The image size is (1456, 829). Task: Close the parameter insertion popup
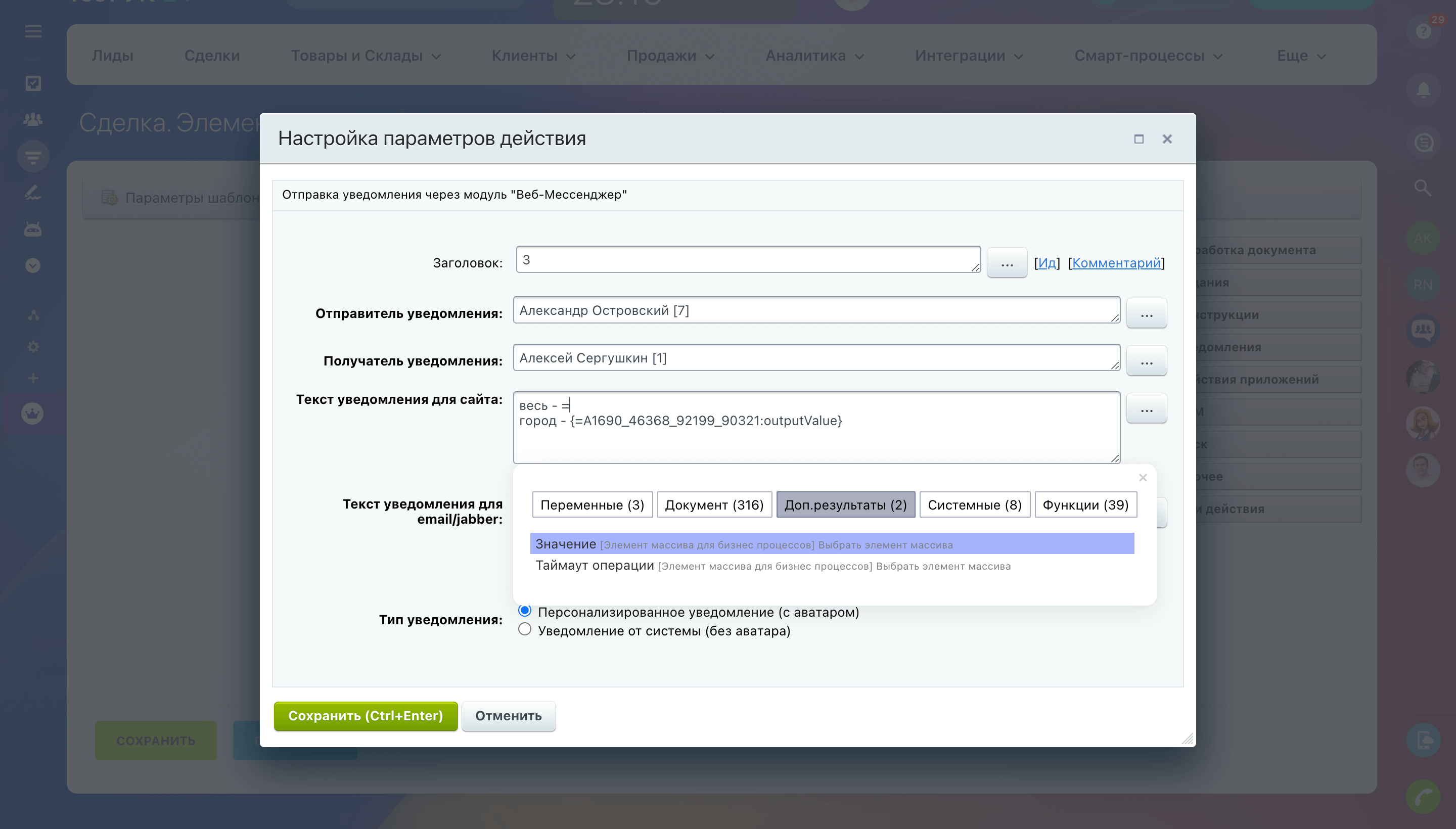click(1142, 478)
